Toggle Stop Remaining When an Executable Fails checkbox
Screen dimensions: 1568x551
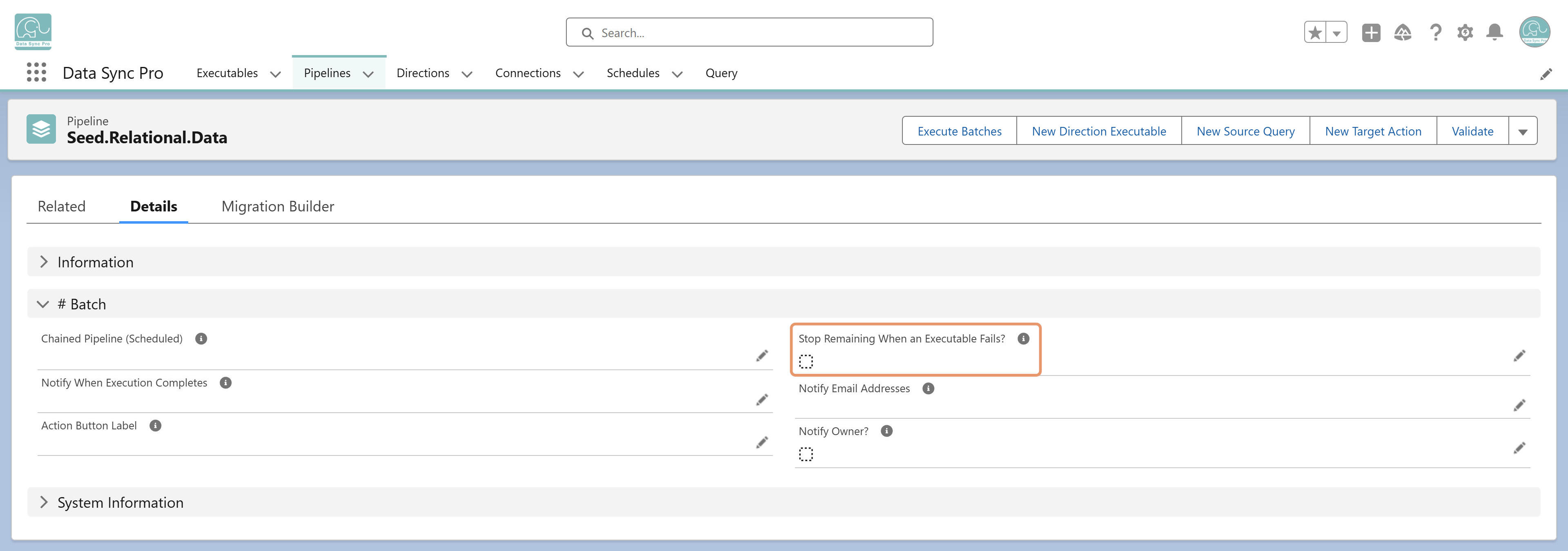pyautogui.click(x=806, y=362)
